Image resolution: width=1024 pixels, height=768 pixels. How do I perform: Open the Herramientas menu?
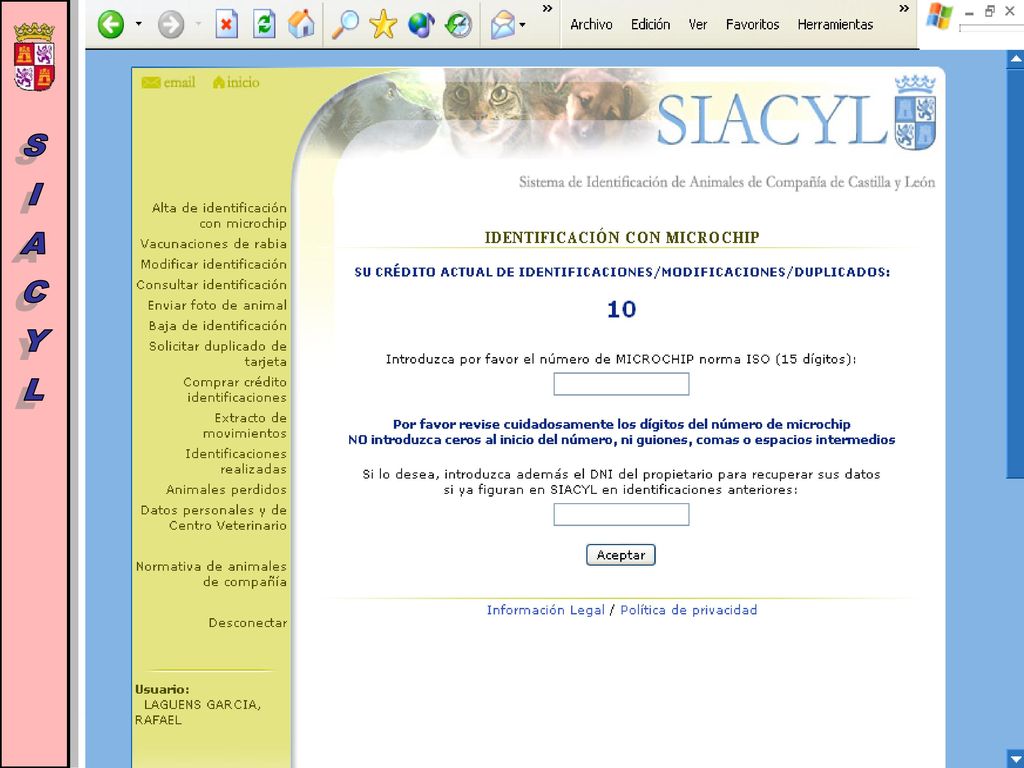[x=835, y=25]
